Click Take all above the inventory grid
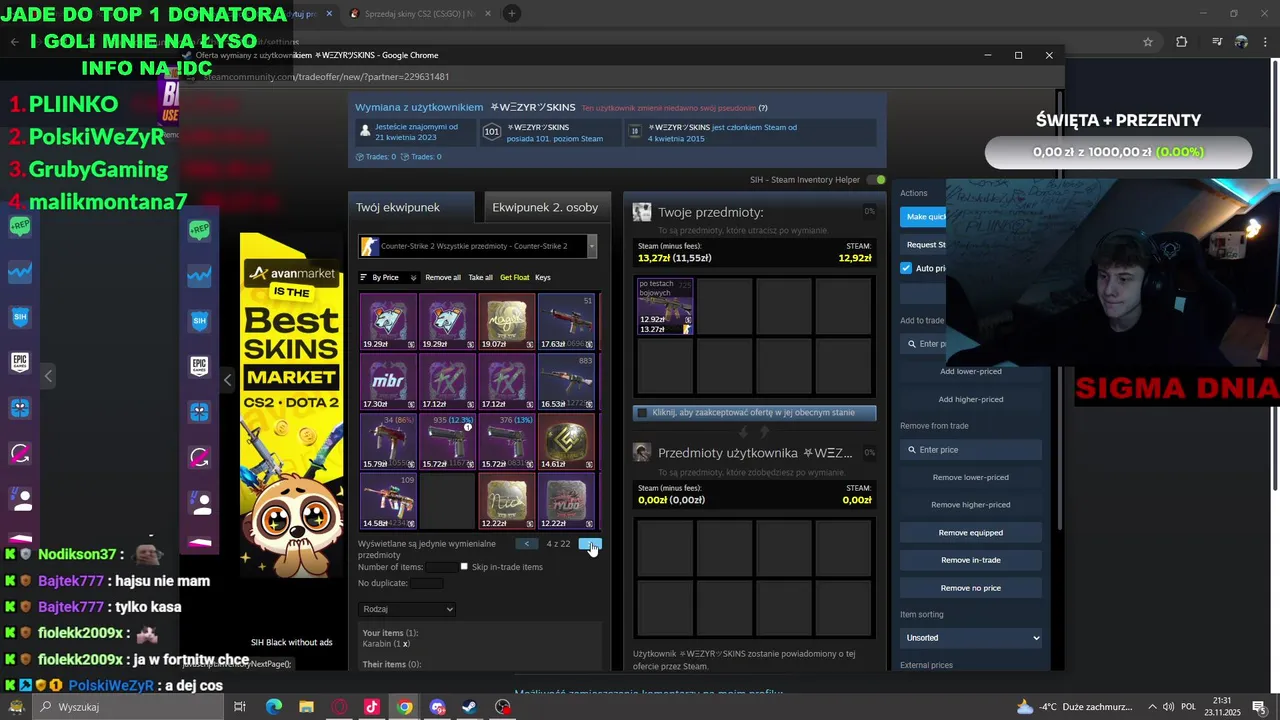Viewport: 1280px width, 720px height. 480,277
